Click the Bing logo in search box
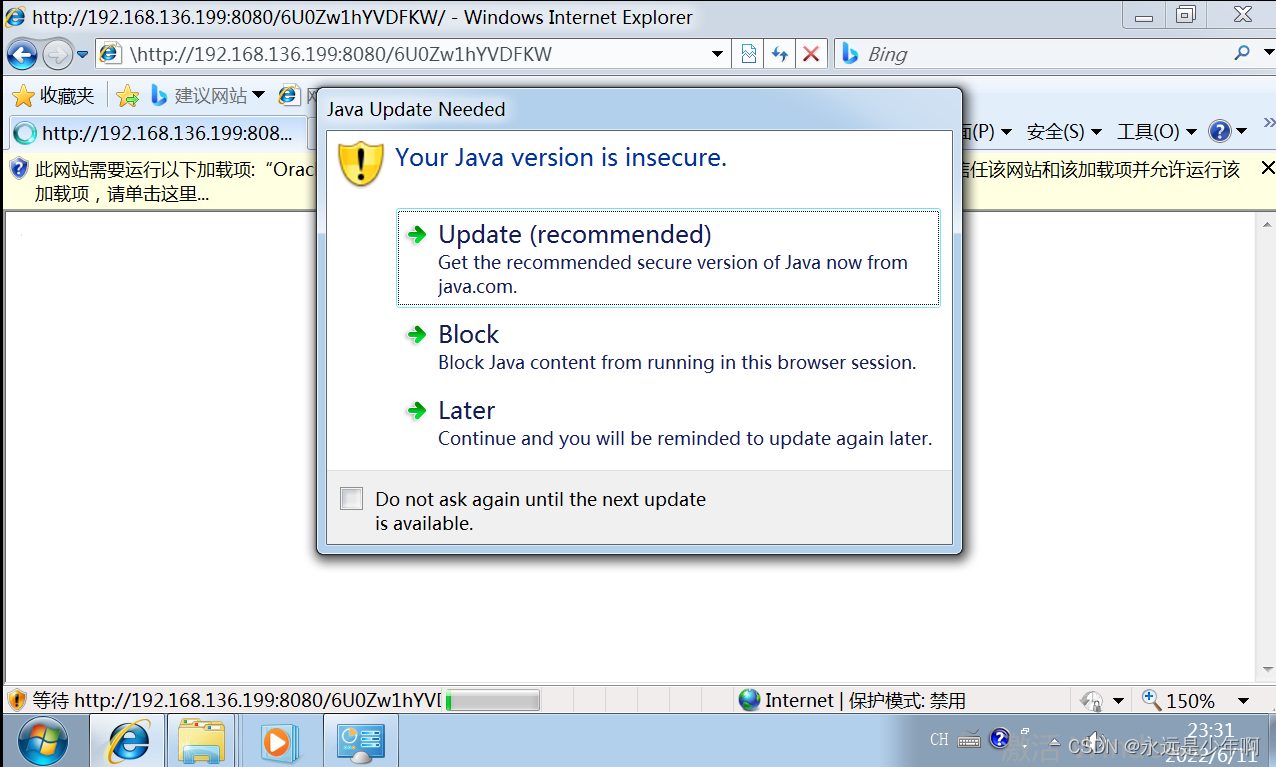Image resolution: width=1276 pixels, height=767 pixels. coord(850,54)
